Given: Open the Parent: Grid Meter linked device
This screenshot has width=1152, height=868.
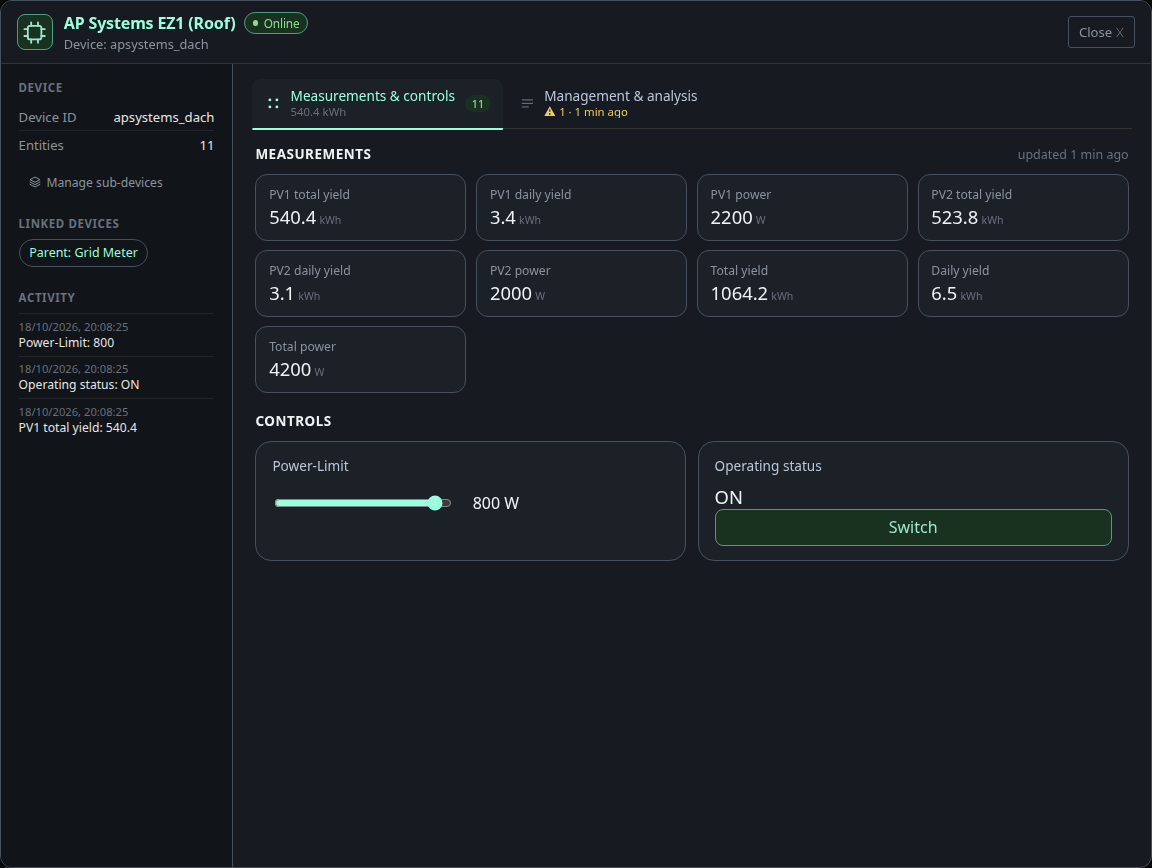Looking at the screenshot, I should tap(83, 253).
